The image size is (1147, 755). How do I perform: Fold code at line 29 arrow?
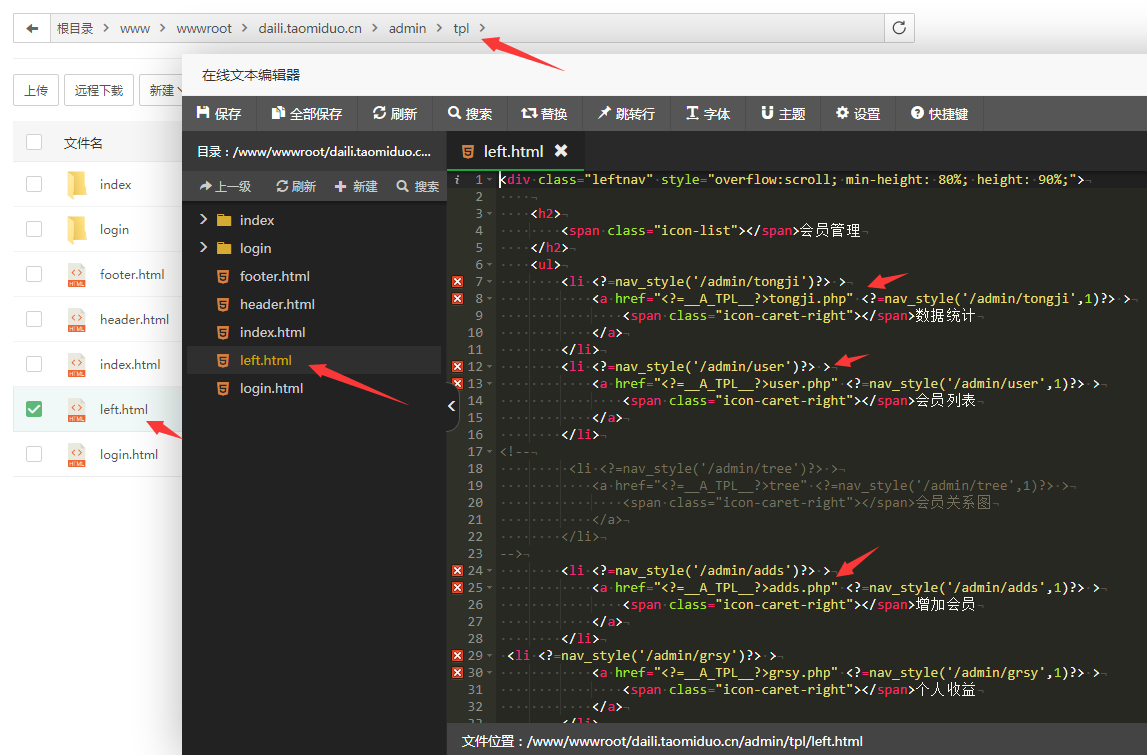tap(489, 656)
